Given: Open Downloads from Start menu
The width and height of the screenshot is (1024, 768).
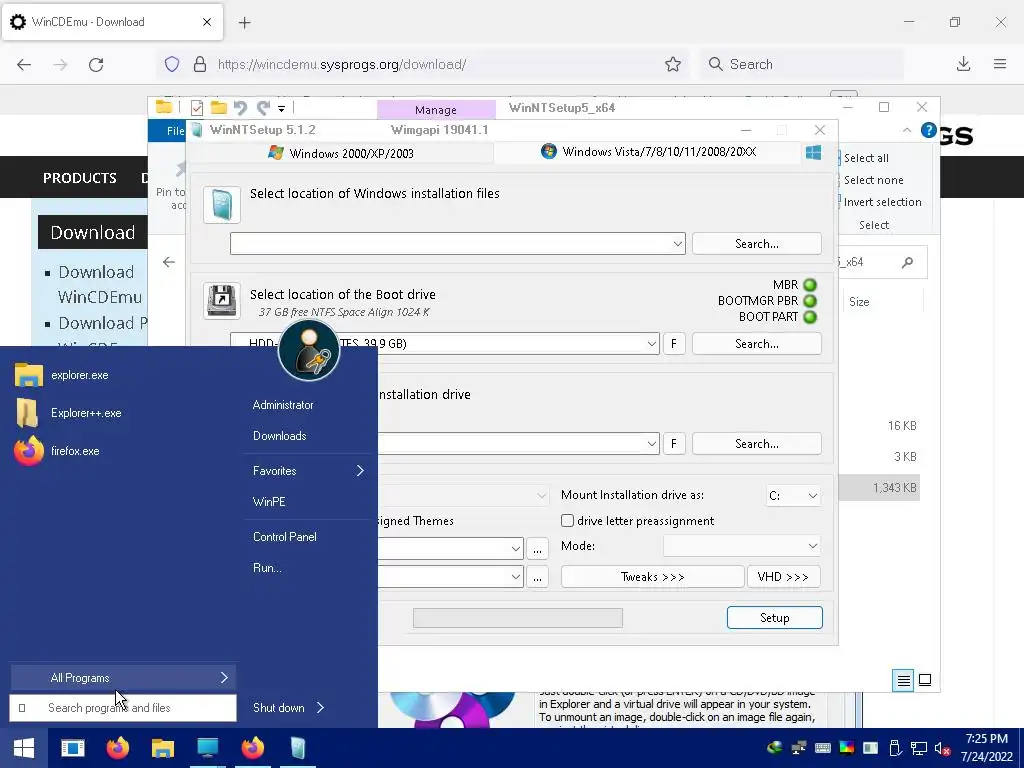Looking at the screenshot, I should tap(280, 436).
